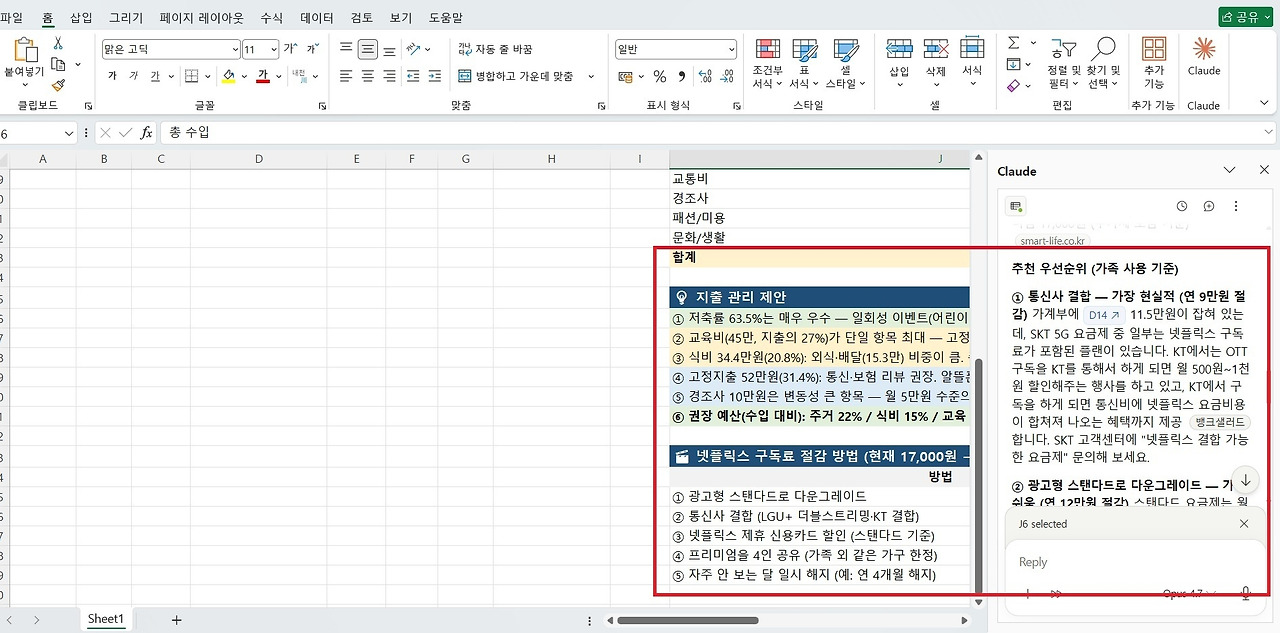
Task: Open the three-dot menu in Claude pane
Action: point(1236,206)
